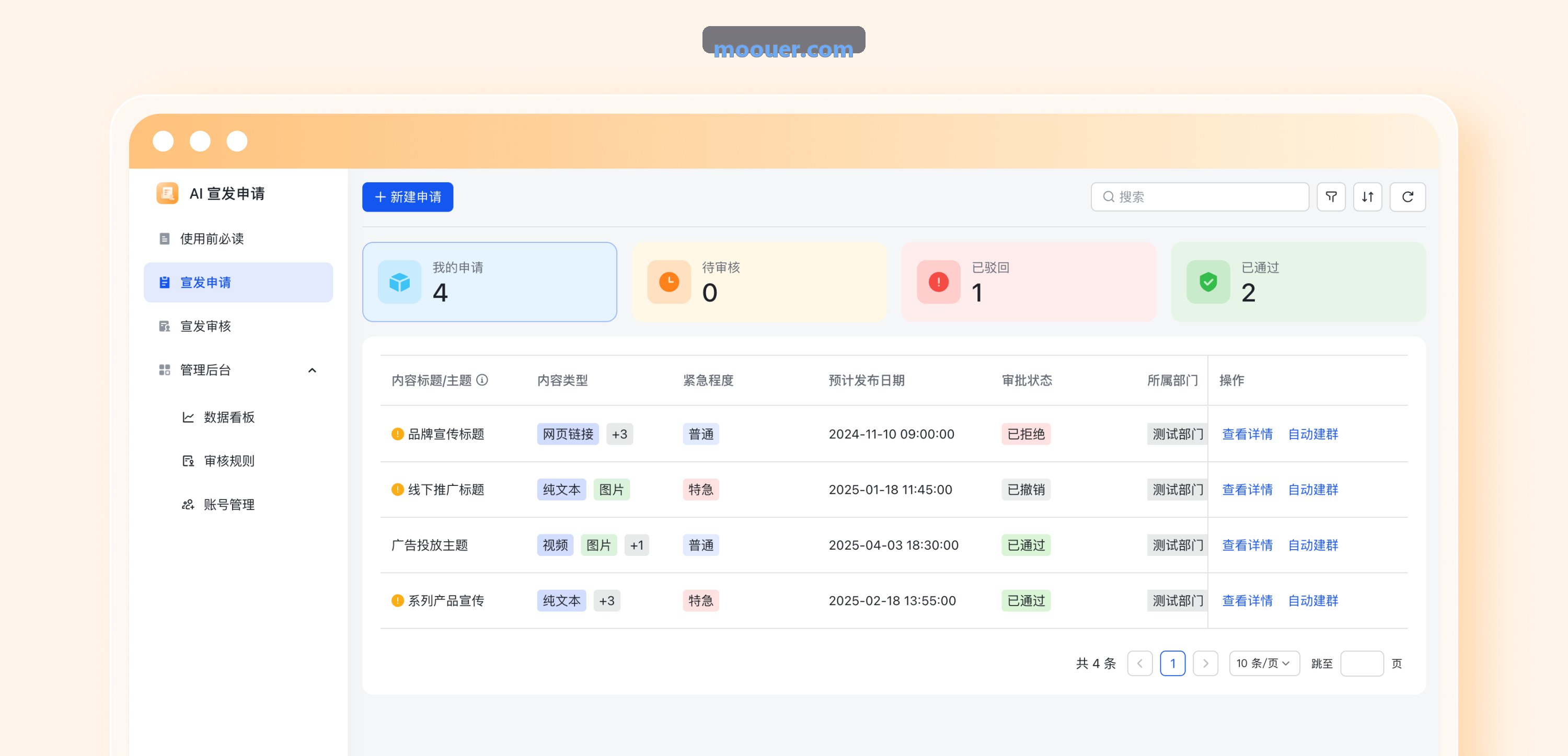This screenshot has width=1568, height=756.
Task: Click the 使用前必读 document icon
Action: click(164, 239)
